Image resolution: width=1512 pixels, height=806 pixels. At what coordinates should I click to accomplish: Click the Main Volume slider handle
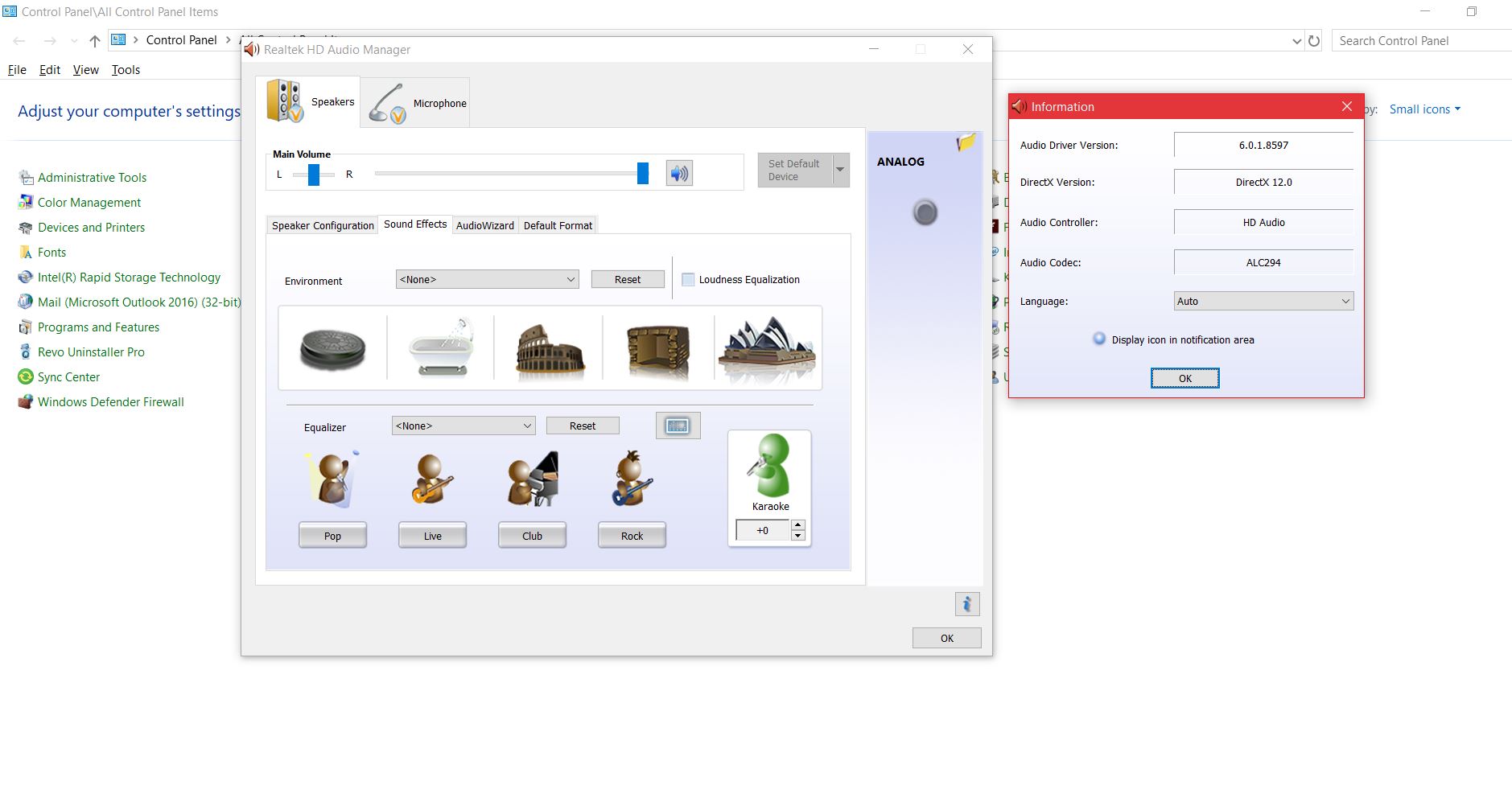(643, 173)
